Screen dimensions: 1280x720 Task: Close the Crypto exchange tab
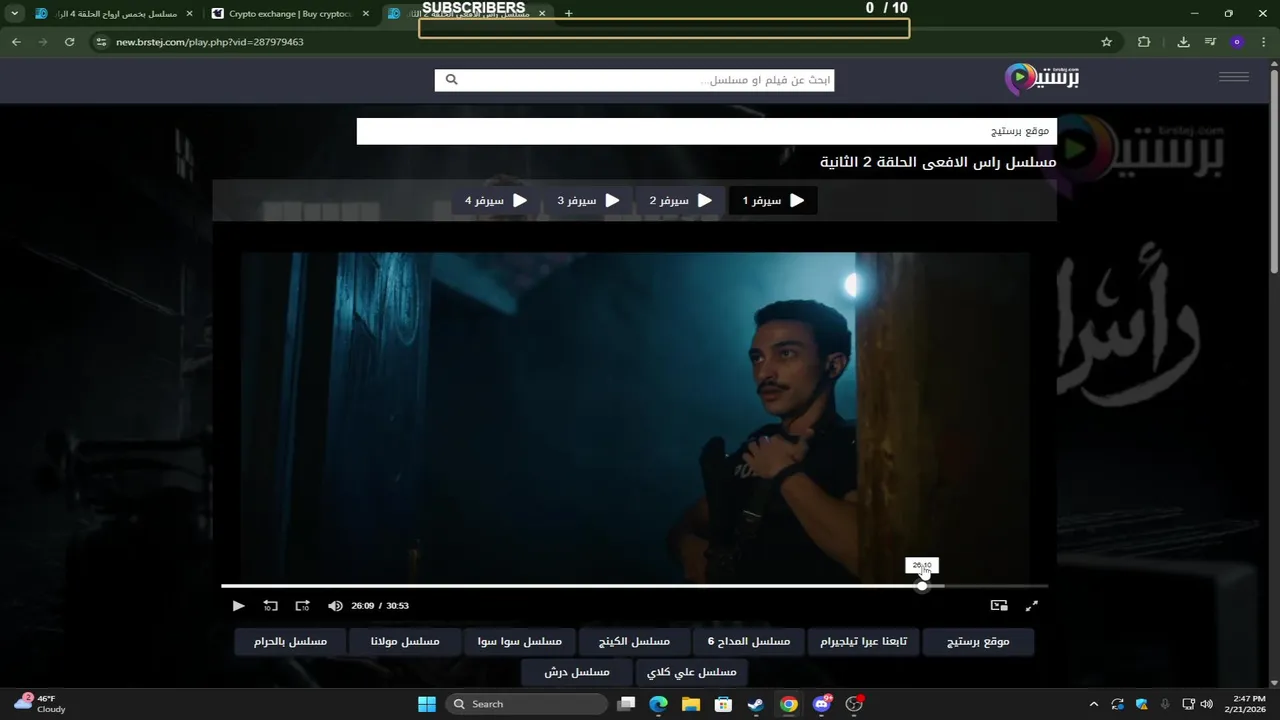click(366, 14)
